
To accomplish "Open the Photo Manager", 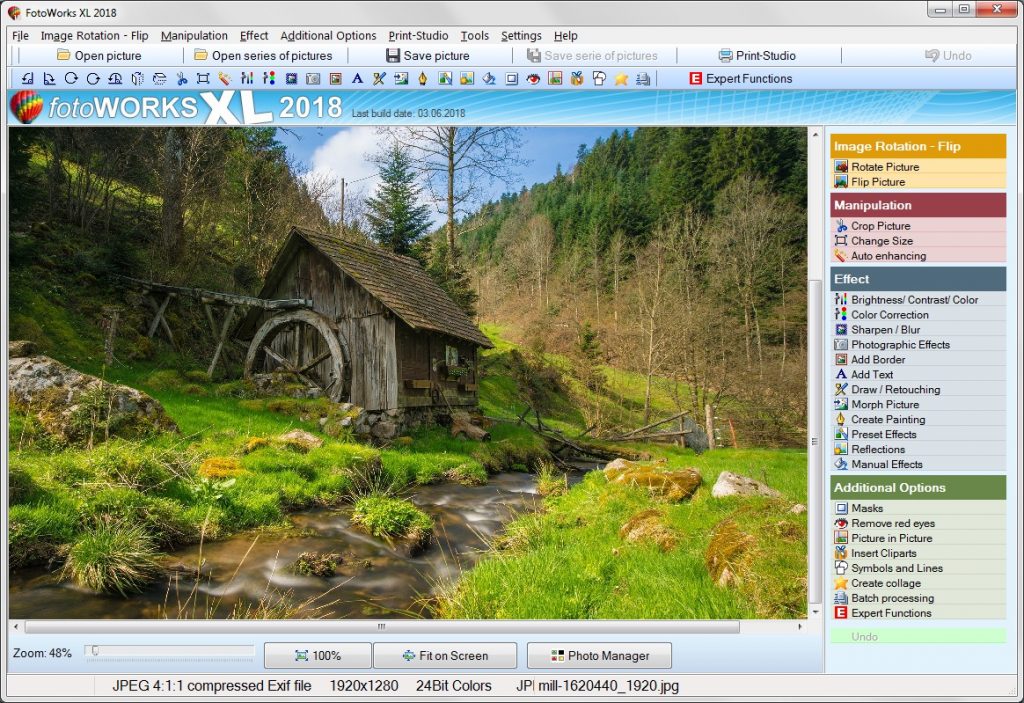I will coord(598,656).
